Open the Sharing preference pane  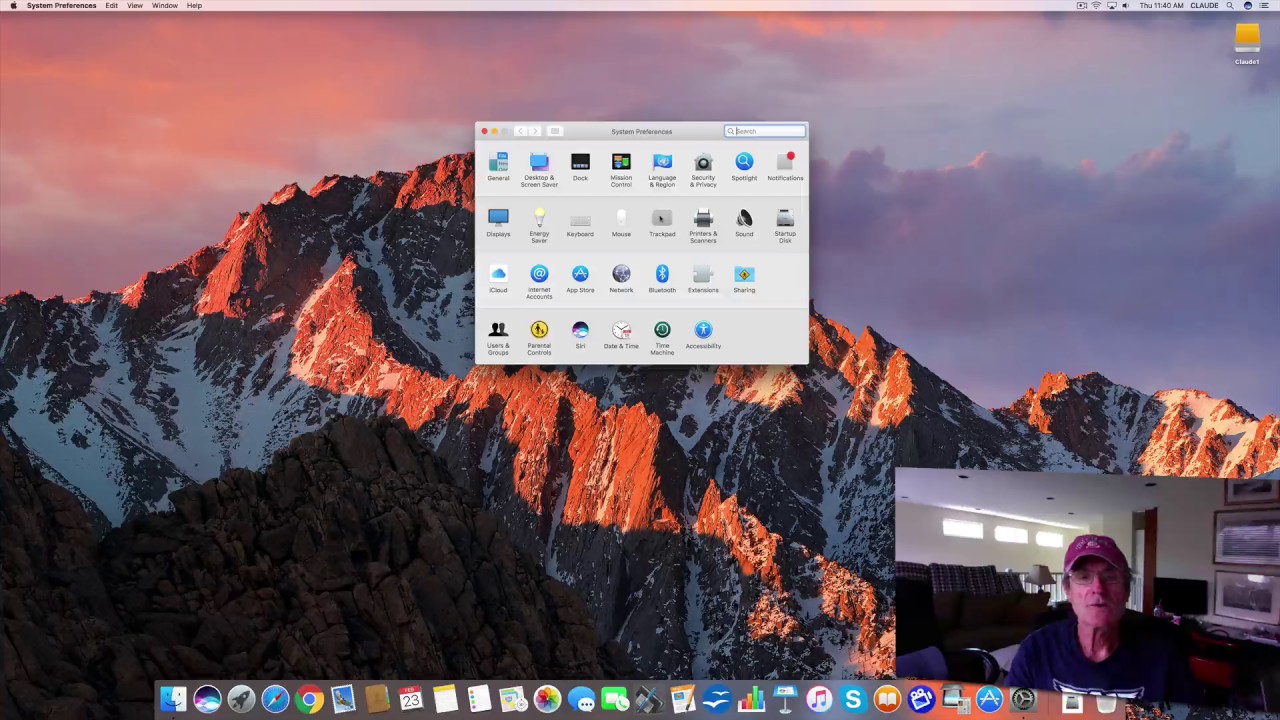tap(744, 279)
